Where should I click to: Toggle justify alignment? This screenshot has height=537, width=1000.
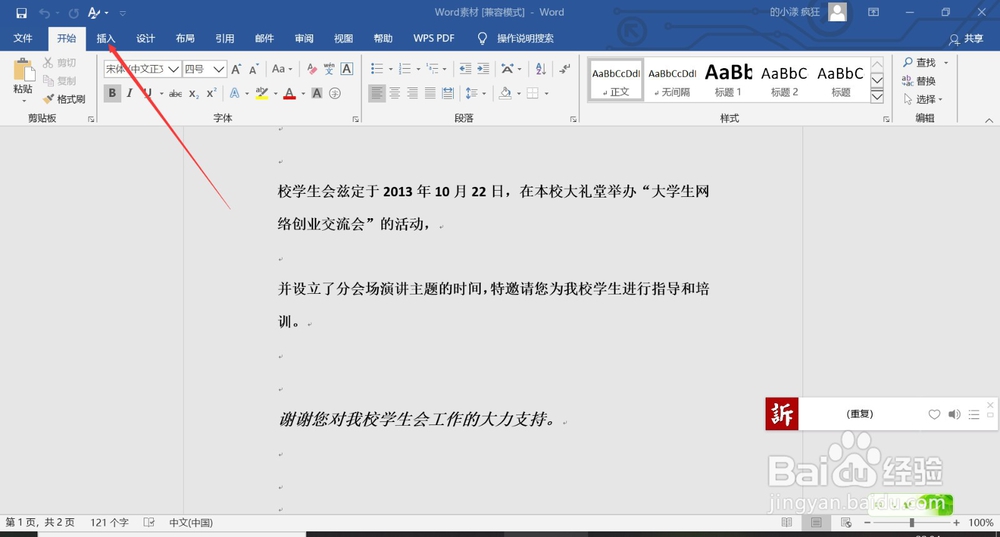click(430, 94)
